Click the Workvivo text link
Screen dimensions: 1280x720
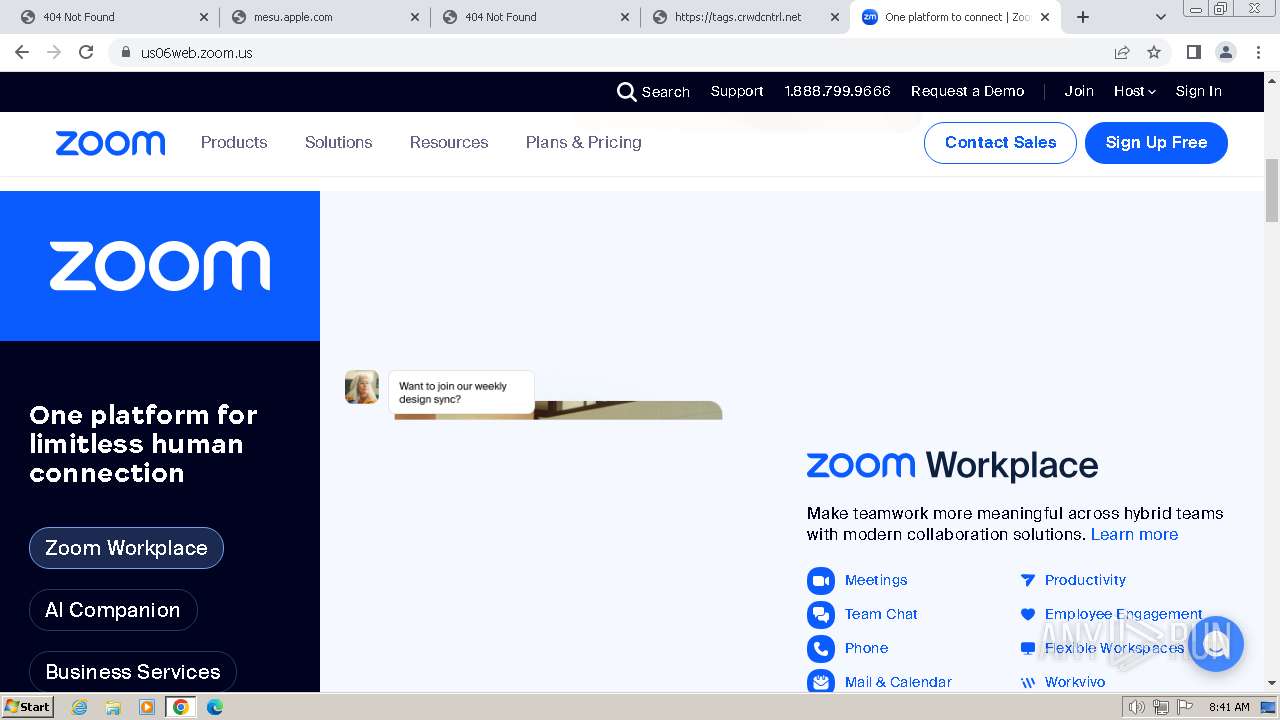pyautogui.click(x=1075, y=682)
